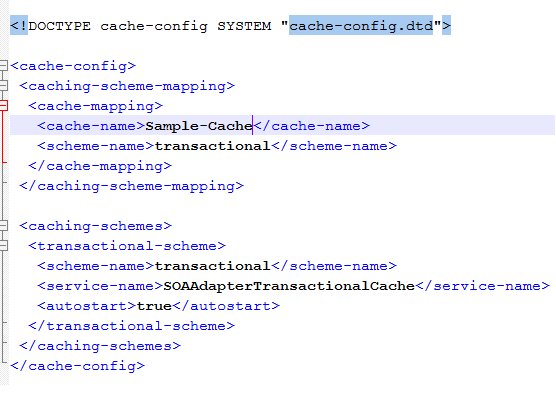The height and width of the screenshot is (395, 556).
Task: Click closing cache-name tag
Action: 312,126
